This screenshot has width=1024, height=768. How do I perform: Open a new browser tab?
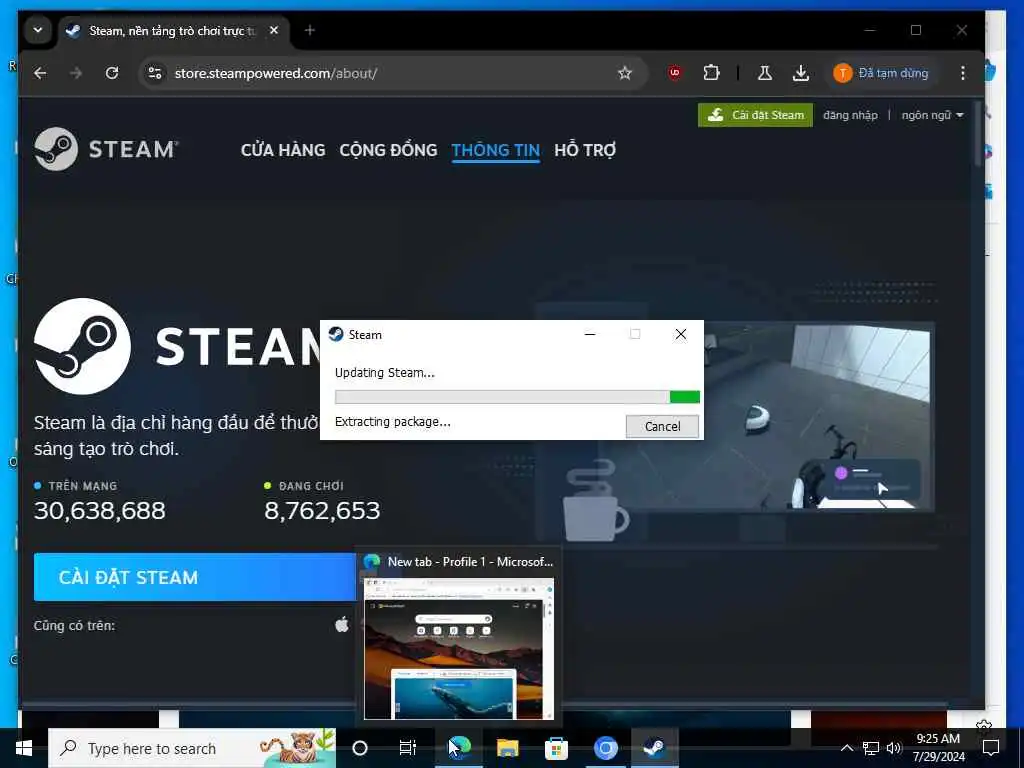tap(310, 30)
